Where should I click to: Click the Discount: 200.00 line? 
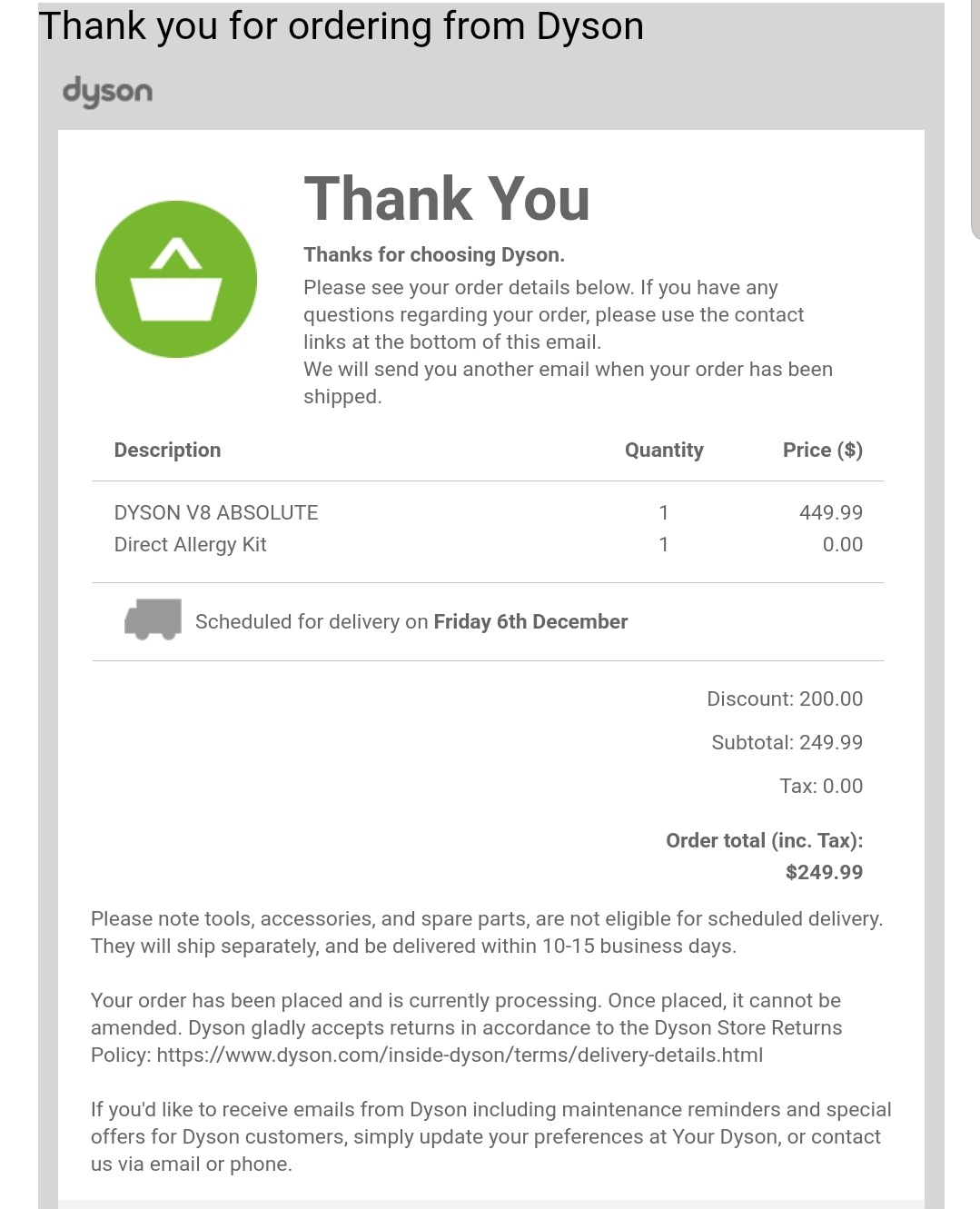(x=785, y=699)
